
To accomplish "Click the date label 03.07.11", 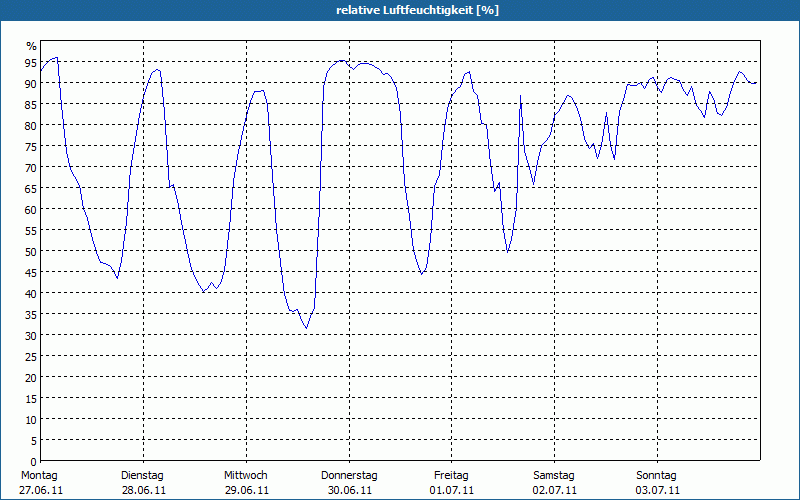I will [x=658, y=491].
